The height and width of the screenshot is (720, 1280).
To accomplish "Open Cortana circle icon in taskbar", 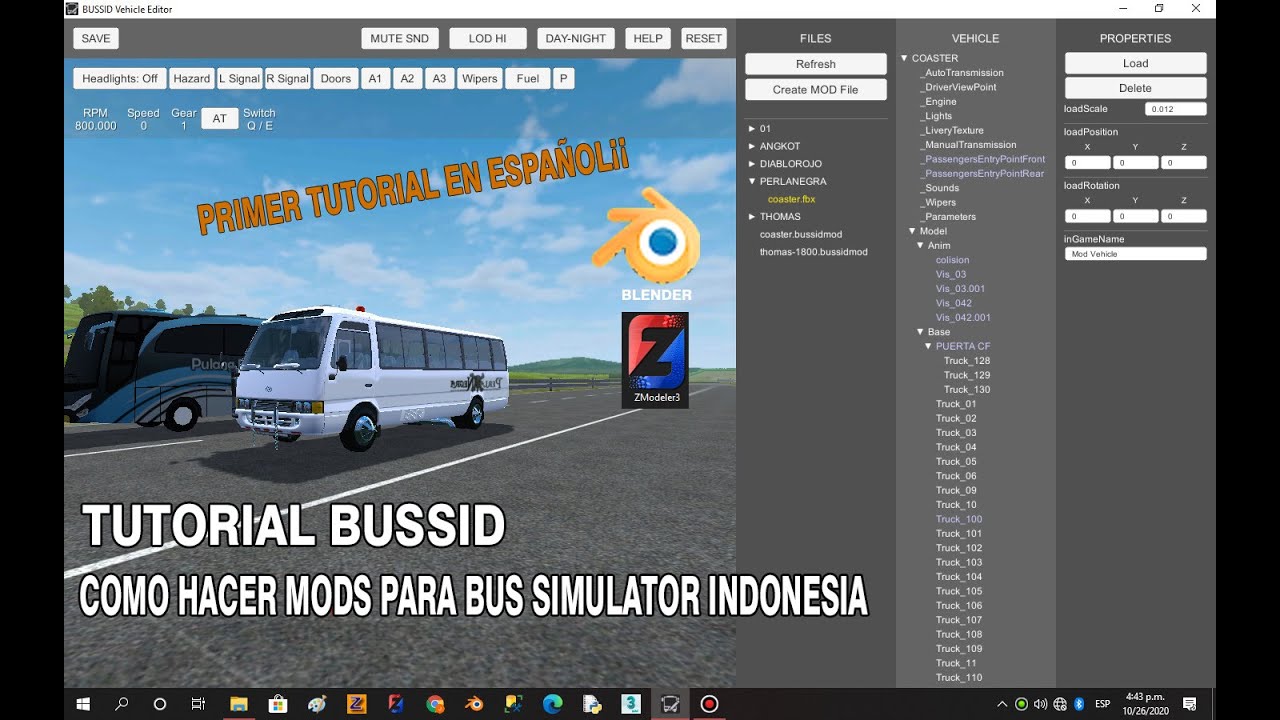I will pos(159,704).
